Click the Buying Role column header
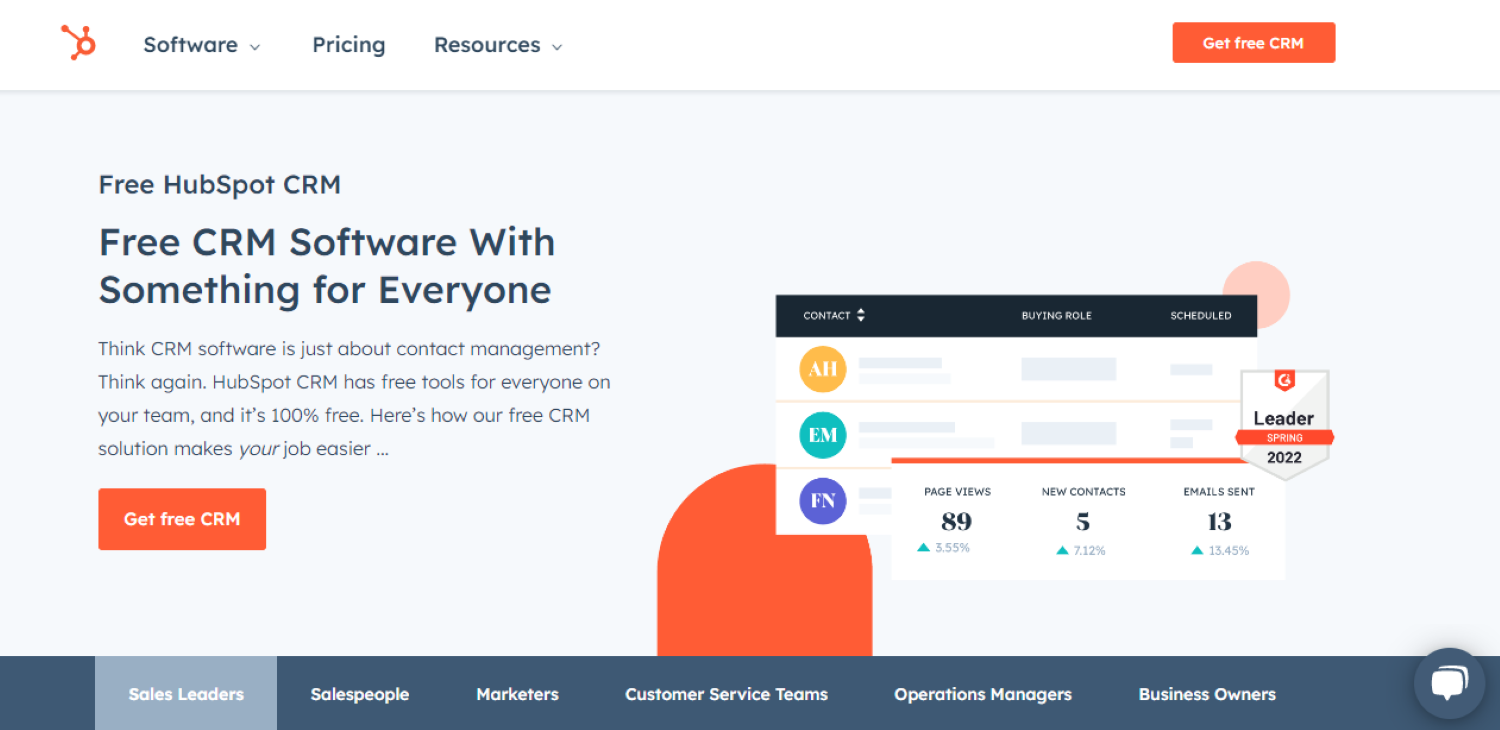The height and width of the screenshot is (730, 1500). click(1056, 316)
